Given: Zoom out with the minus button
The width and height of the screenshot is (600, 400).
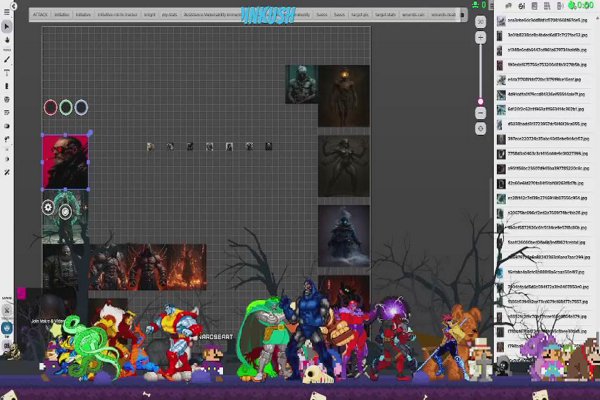Looking at the screenshot, I should (x=481, y=113).
